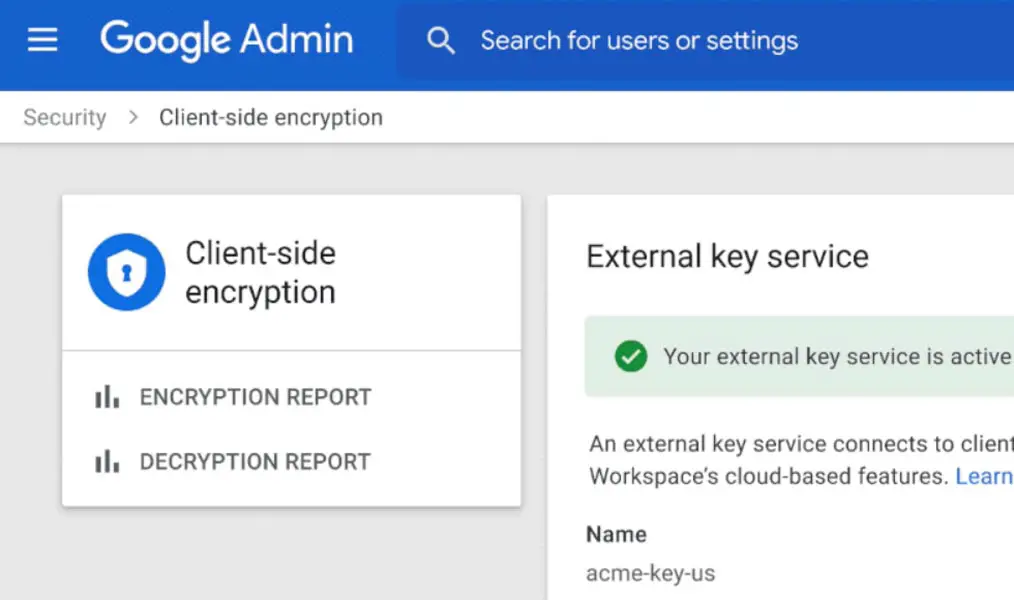
Task: Open the ENCRYPTION REPORT
Action: click(x=255, y=397)
